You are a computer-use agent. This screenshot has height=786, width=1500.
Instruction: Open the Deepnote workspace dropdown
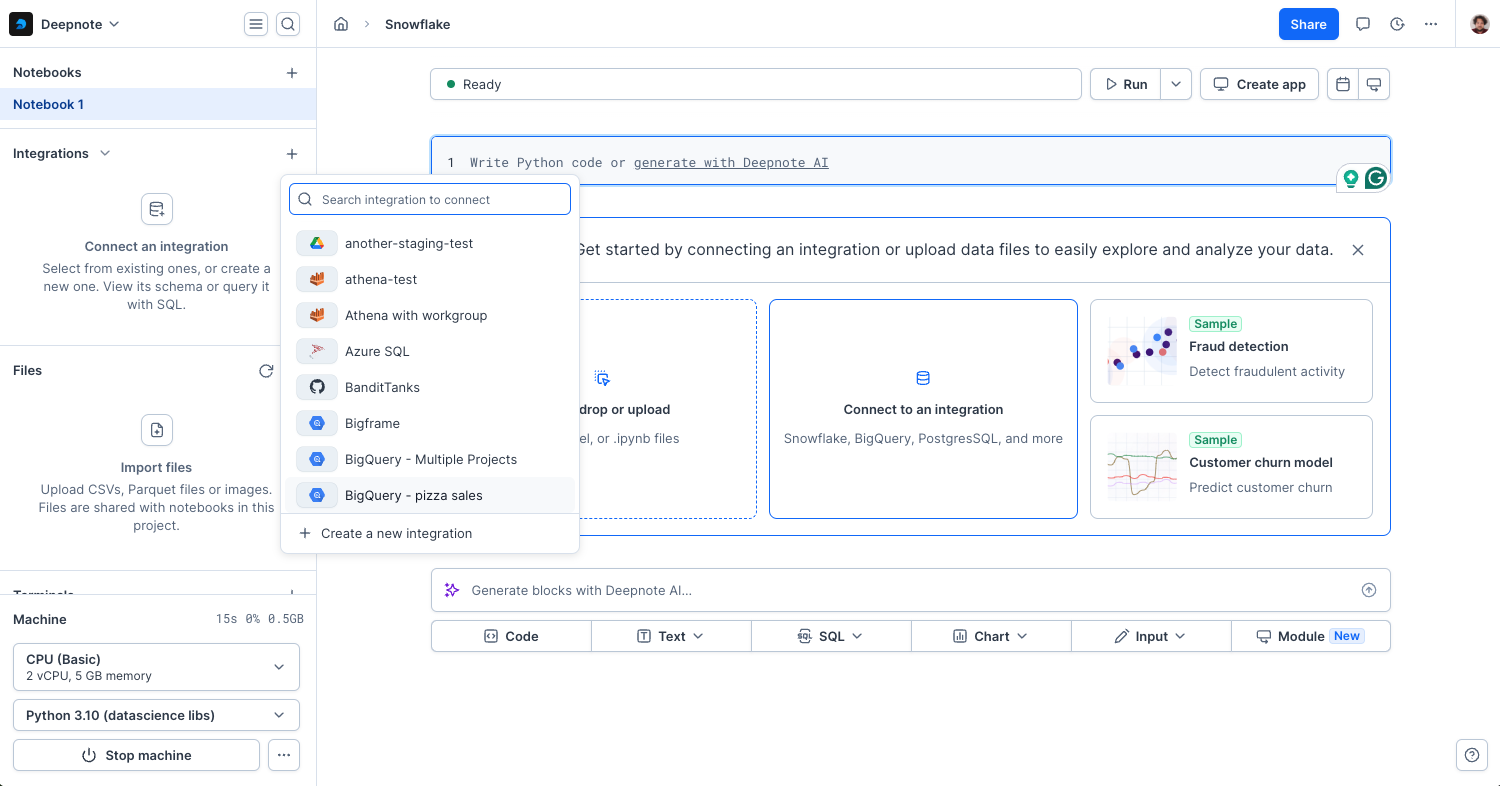tap(79, 24)
